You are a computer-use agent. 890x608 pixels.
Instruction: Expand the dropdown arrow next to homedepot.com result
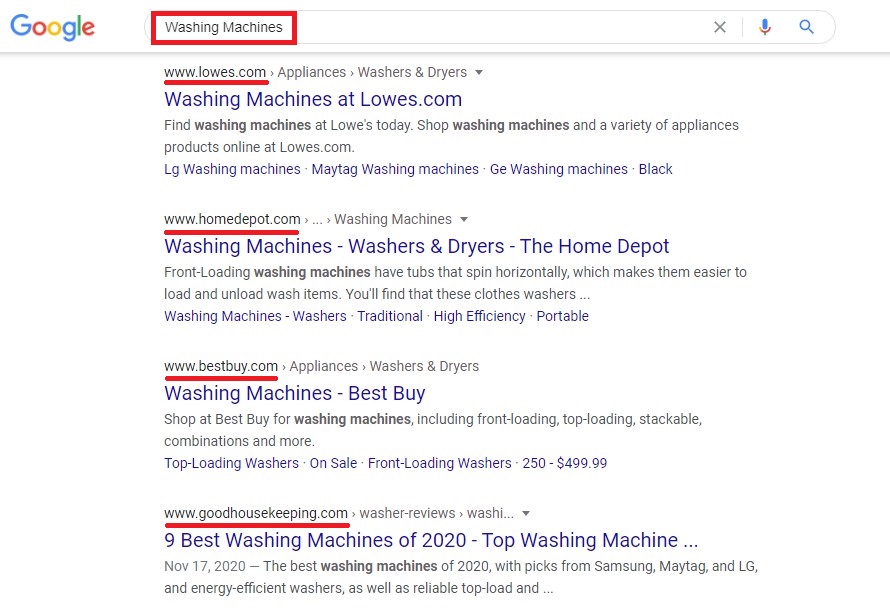click(x=464, y=219)
